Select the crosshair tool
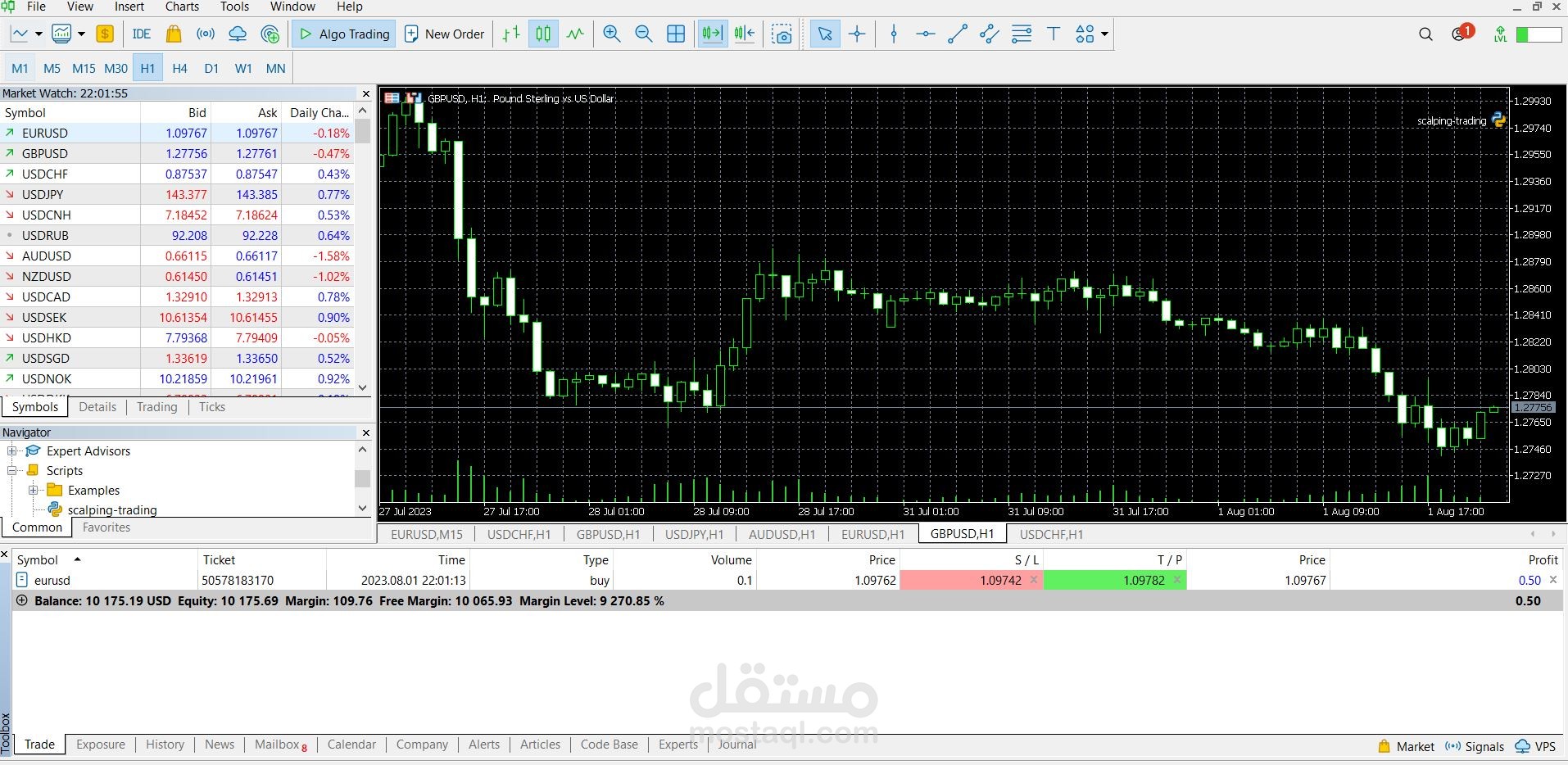This screenshot has width=1568, height=765. [857, 34]
